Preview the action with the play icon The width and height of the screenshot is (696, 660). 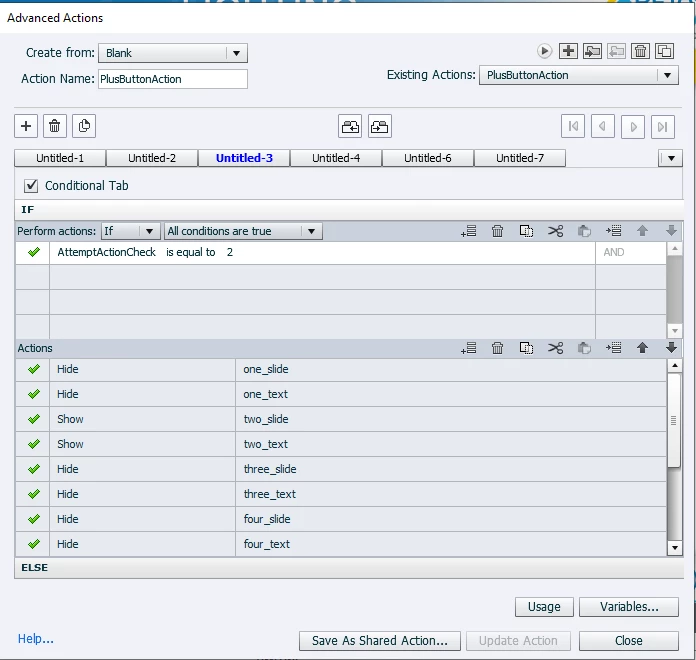tap(544, 51)
